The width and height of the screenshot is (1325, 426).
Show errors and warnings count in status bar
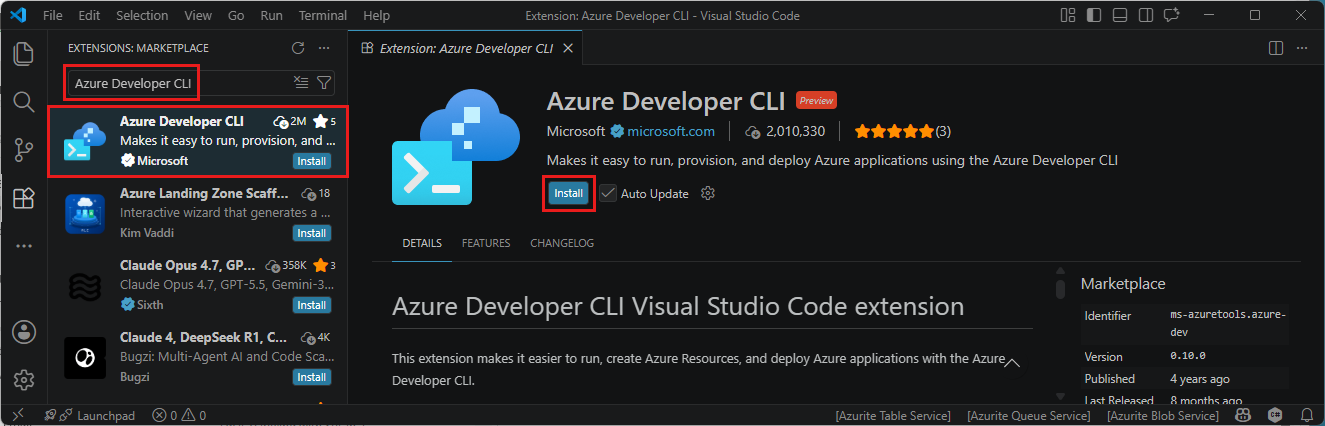tap(179, 415)
